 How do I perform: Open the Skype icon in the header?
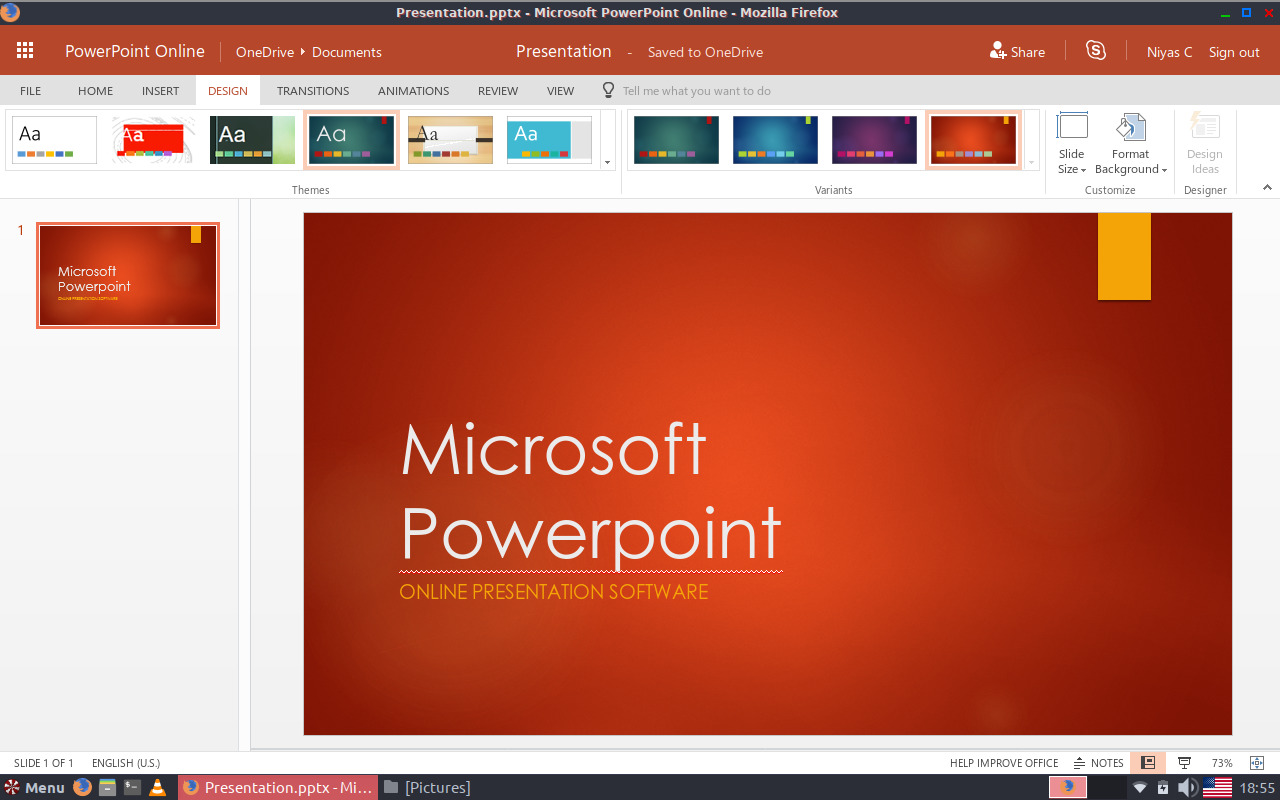[1095, 51]
